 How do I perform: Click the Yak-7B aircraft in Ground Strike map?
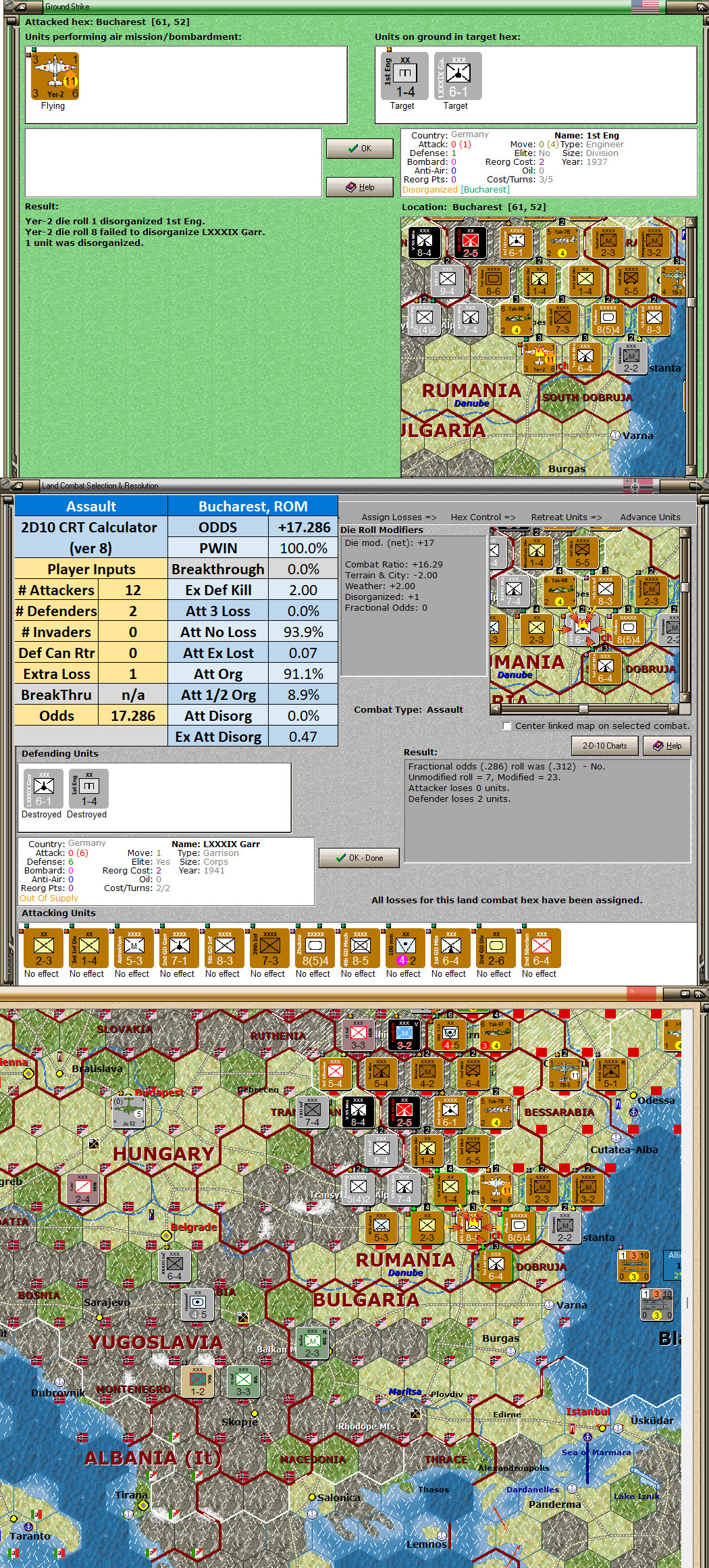(x=562, y=243)
